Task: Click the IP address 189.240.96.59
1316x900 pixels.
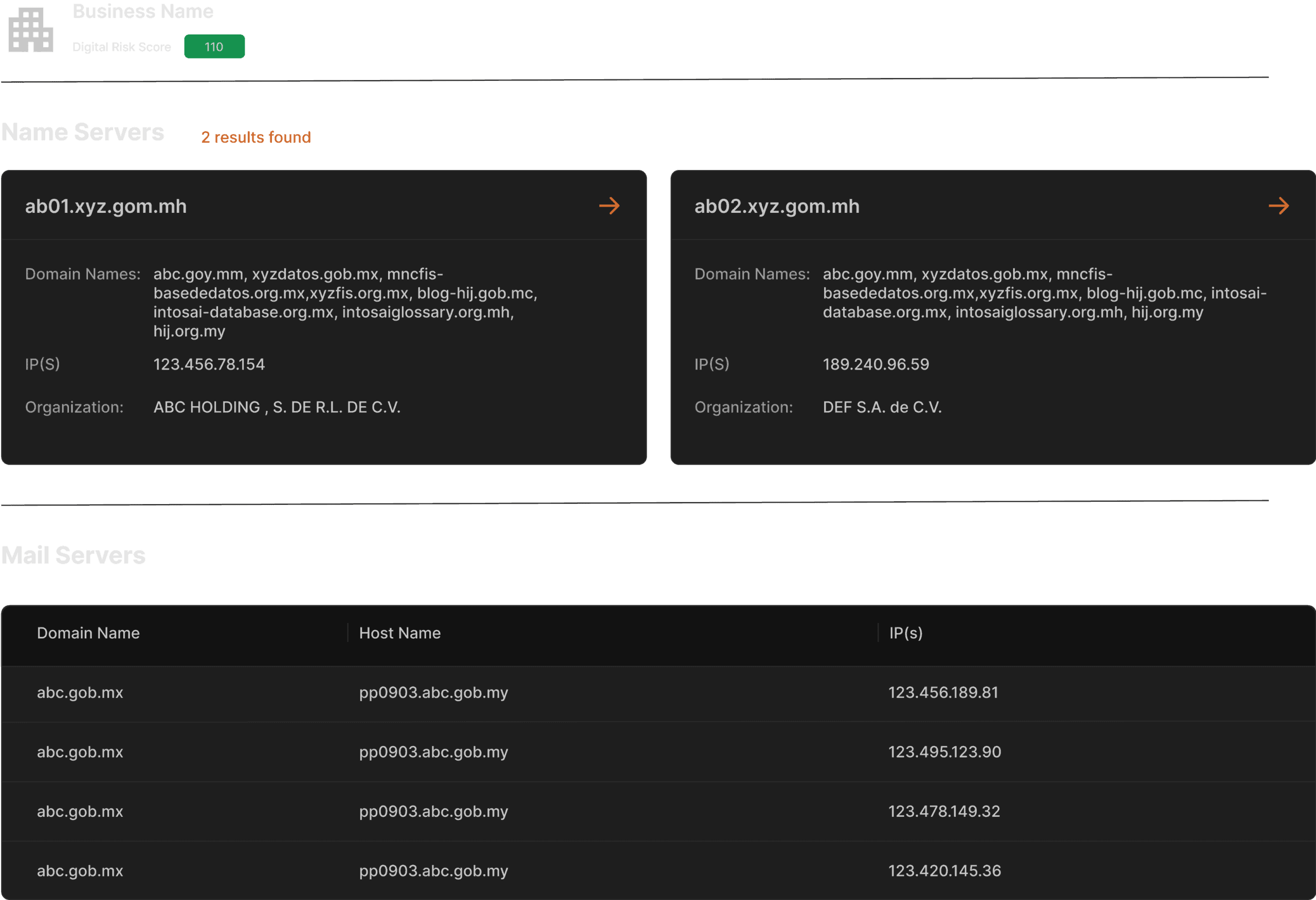Action: point(876,364)
